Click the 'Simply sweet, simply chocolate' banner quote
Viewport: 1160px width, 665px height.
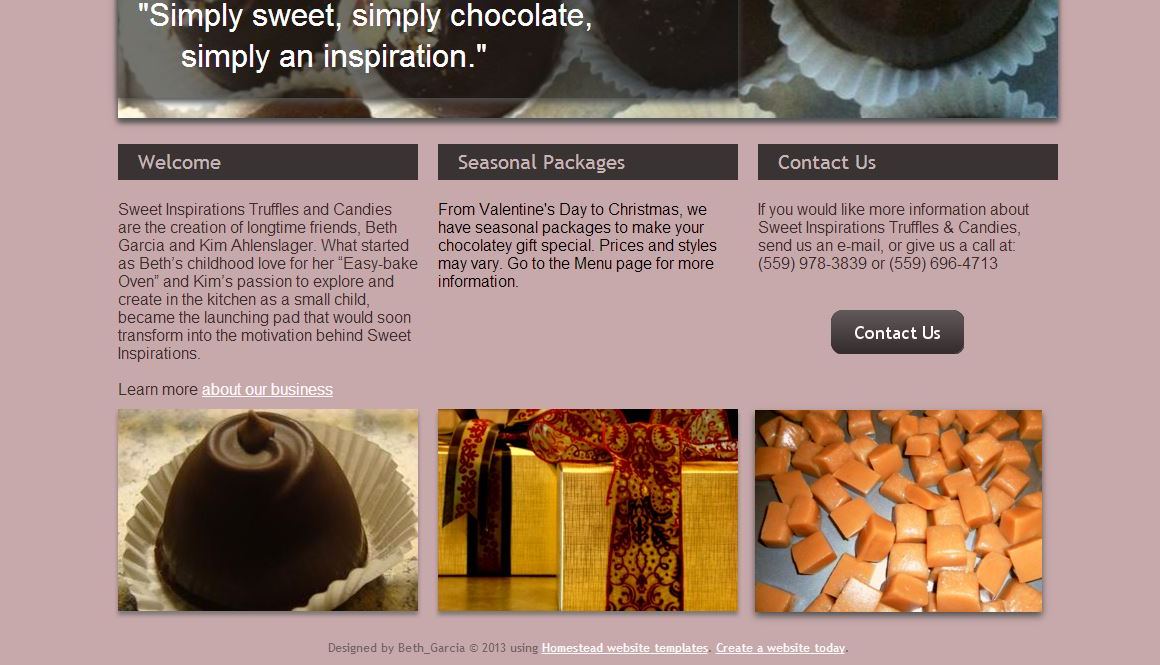pyautogui.click(x=365, y=36)
